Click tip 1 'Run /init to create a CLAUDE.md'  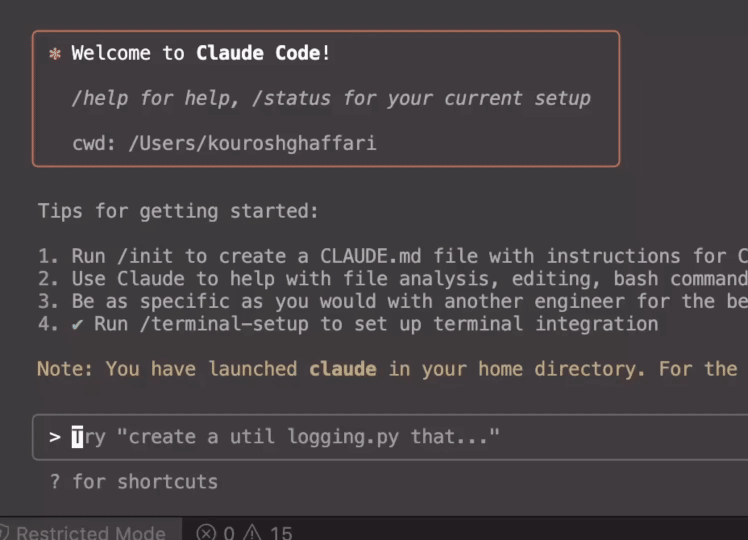[393, 256]
